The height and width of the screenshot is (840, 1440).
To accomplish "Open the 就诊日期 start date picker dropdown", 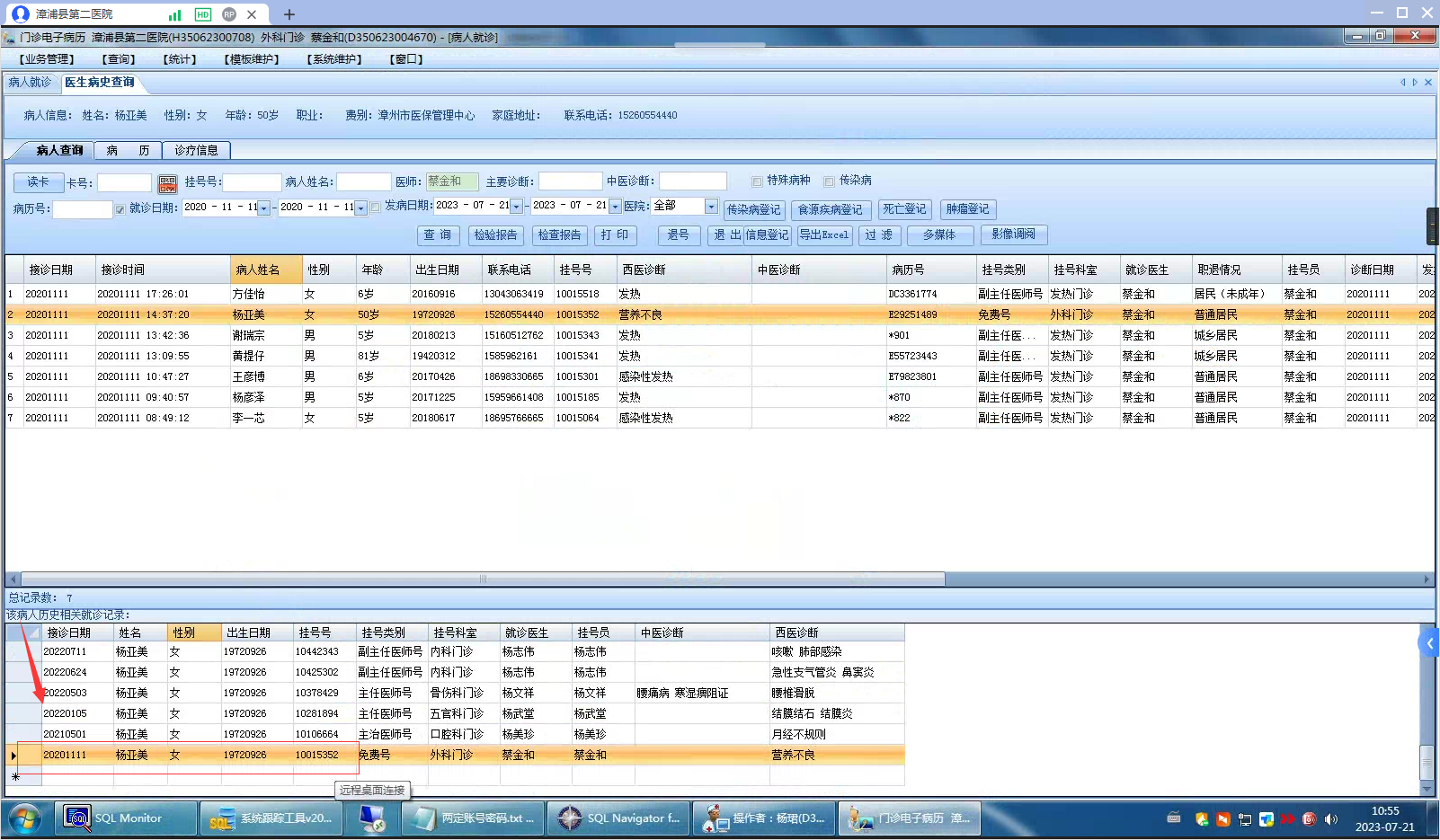I will pyautogui.click(x=263, y=208).
